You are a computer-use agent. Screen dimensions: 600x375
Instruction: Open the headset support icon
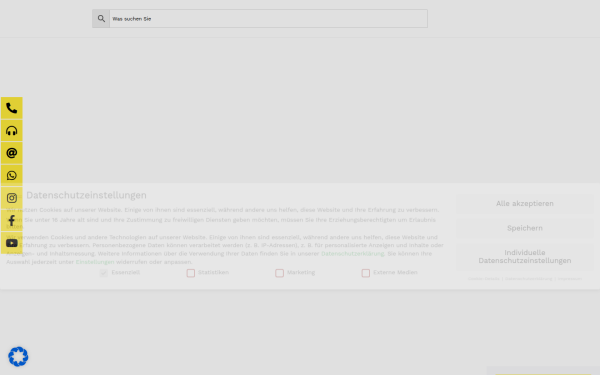click(11, 131)
